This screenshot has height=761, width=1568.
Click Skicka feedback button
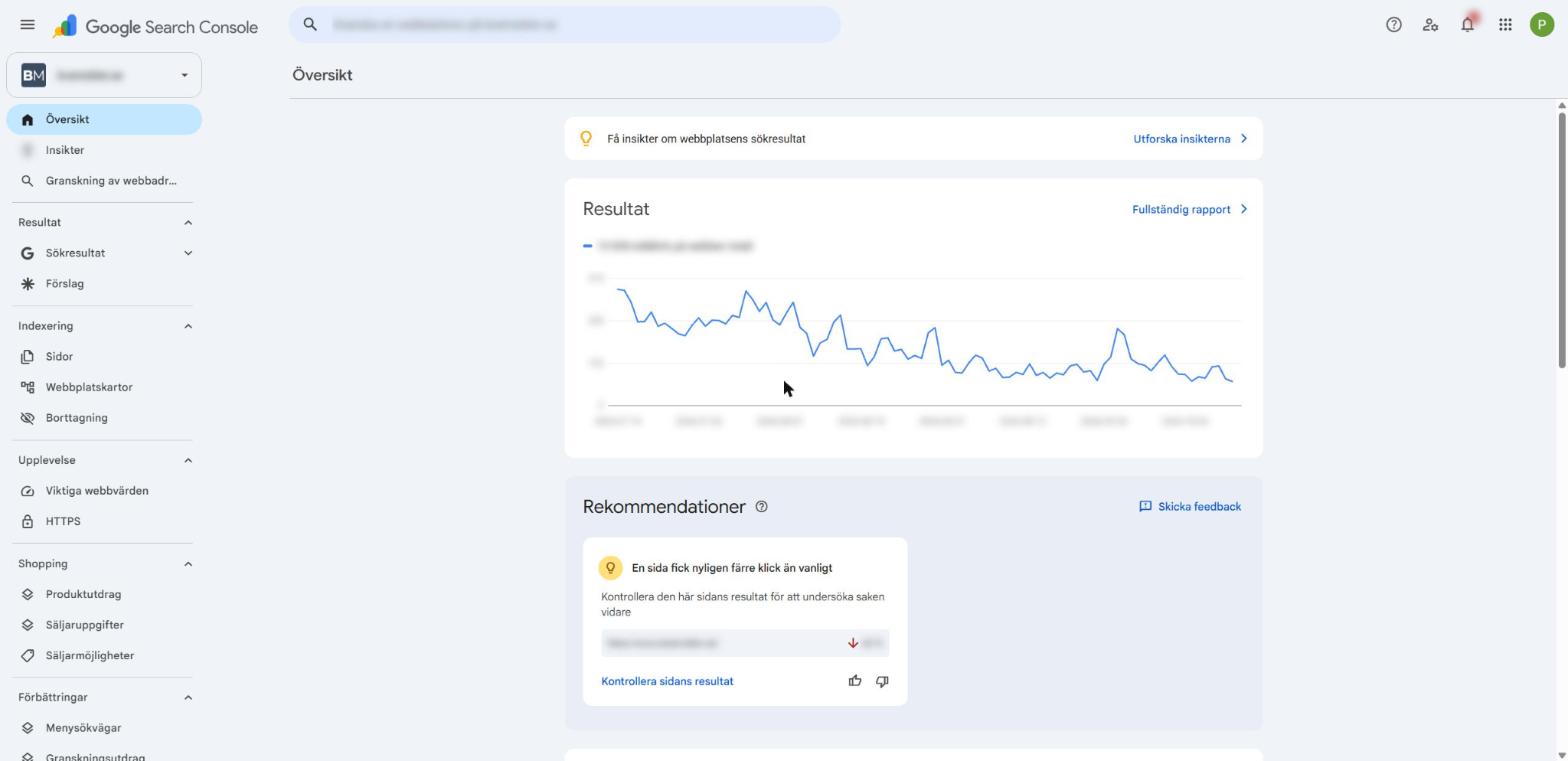click(x=1190, y=507)
